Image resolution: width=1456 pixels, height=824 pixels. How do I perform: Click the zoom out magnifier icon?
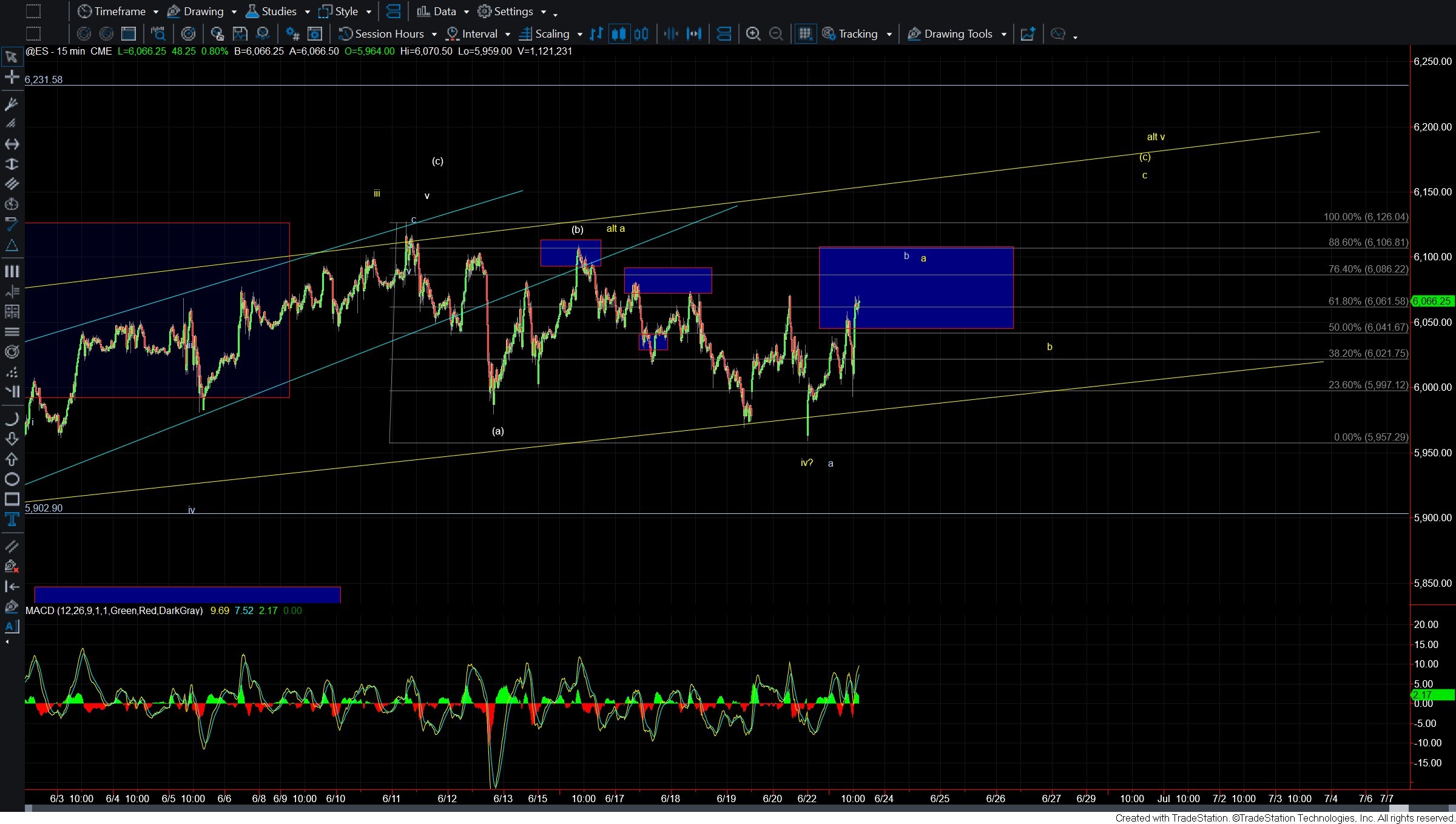click(x=775, y=34)
